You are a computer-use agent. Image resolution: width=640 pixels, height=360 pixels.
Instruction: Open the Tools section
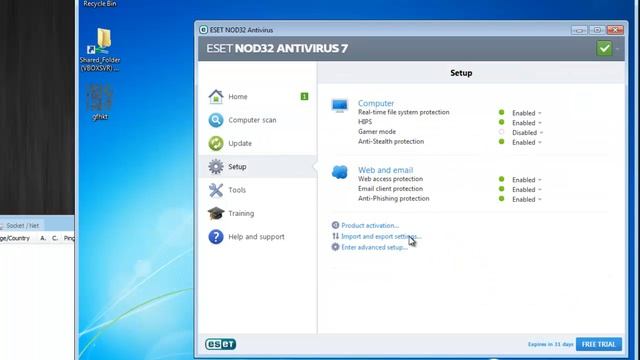(258, 190)
